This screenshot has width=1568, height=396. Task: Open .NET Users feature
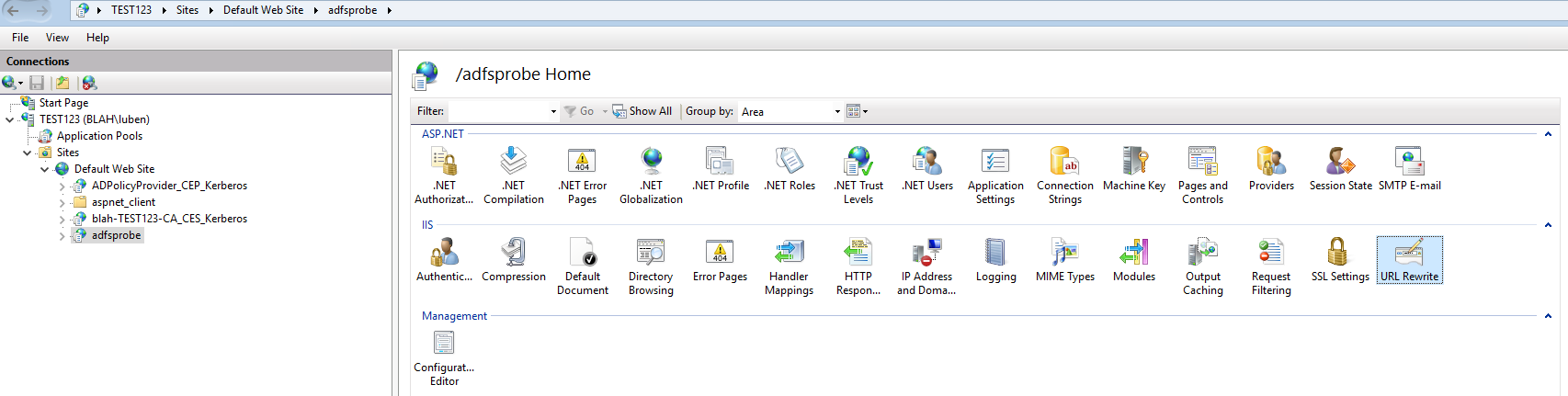tap(927, 169)
